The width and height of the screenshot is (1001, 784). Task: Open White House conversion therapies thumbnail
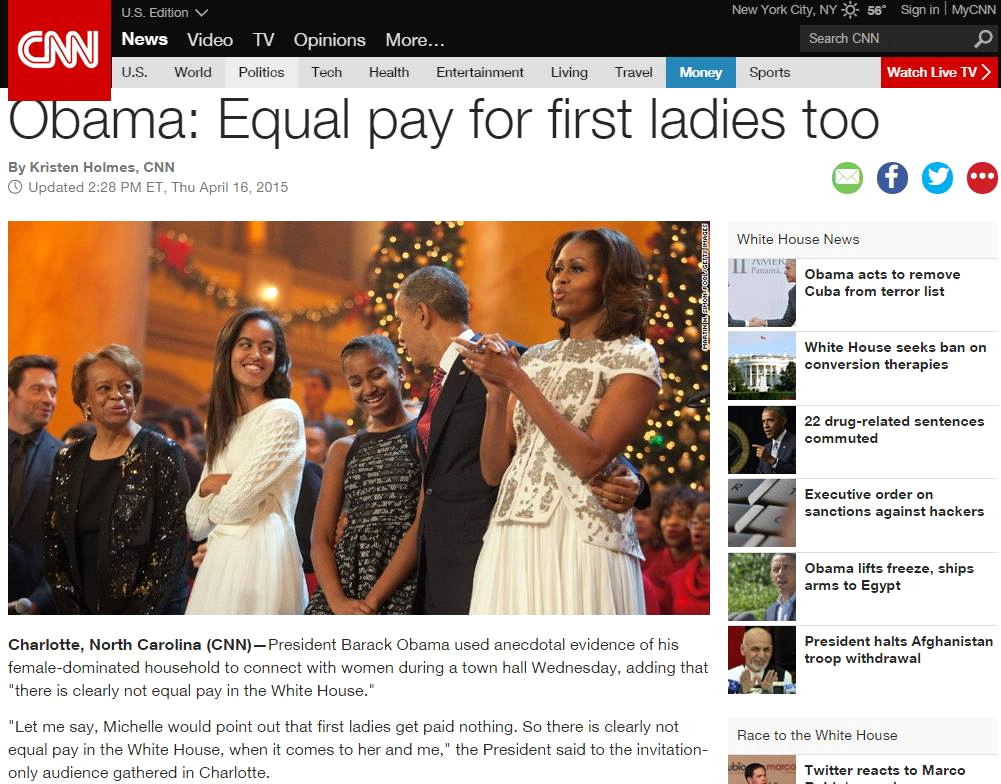pos(762,366)
